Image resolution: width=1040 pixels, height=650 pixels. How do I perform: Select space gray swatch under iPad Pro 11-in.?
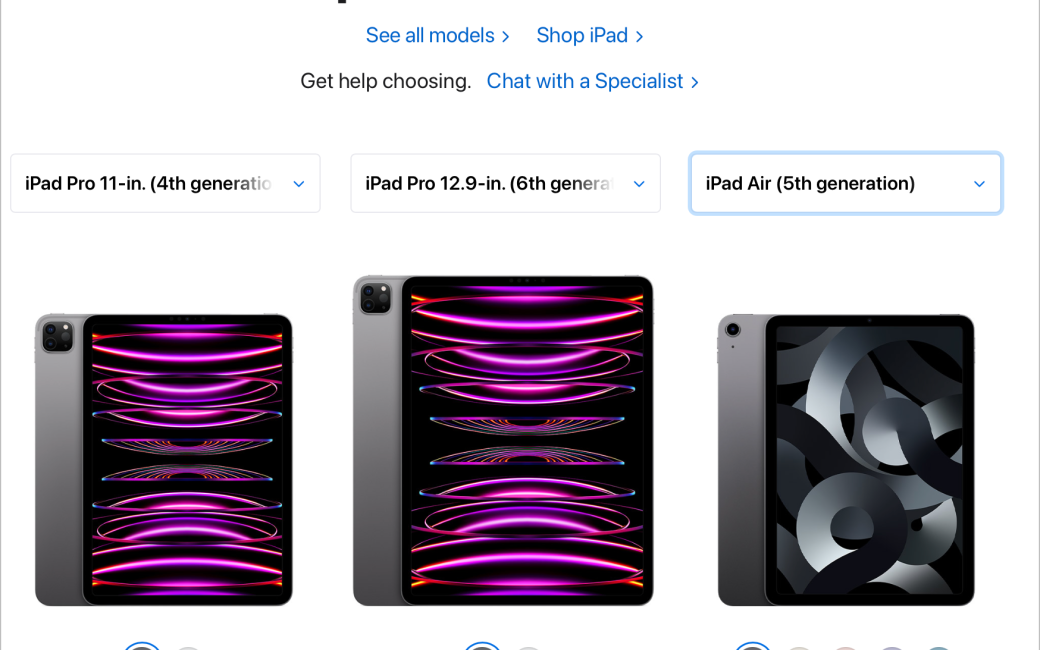142,646
